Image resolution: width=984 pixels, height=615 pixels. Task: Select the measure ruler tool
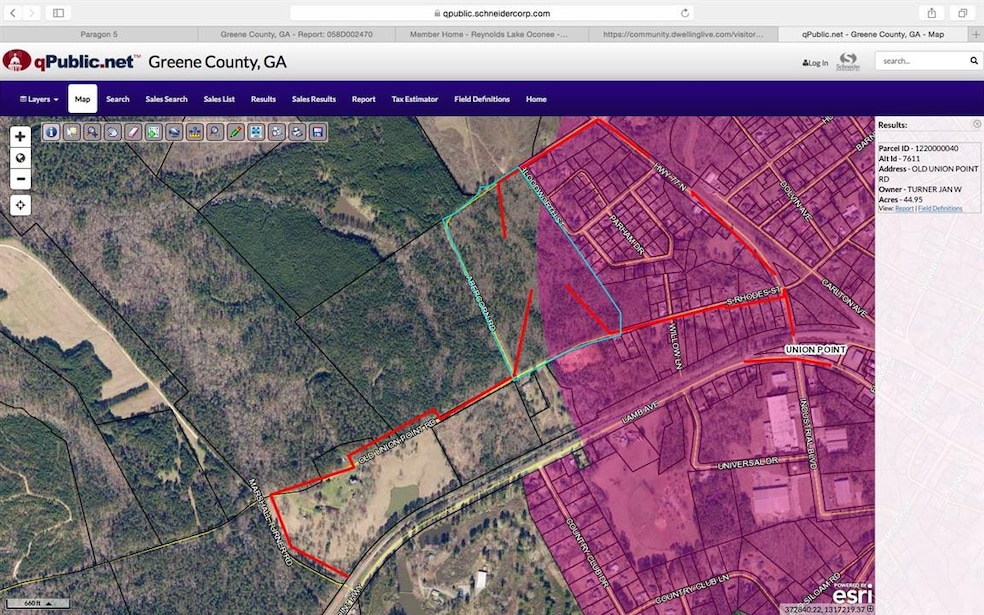pos(195,132)
